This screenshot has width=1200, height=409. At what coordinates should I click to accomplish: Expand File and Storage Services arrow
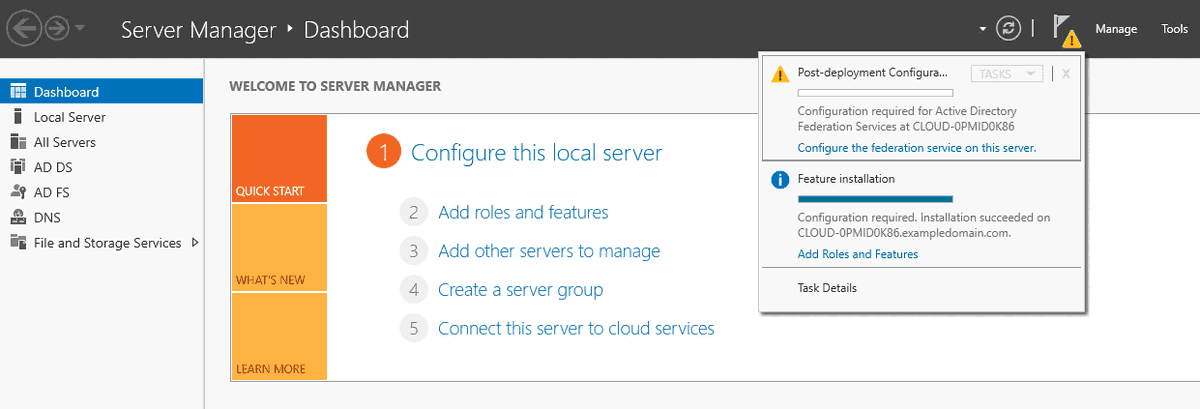pos(195,243)
